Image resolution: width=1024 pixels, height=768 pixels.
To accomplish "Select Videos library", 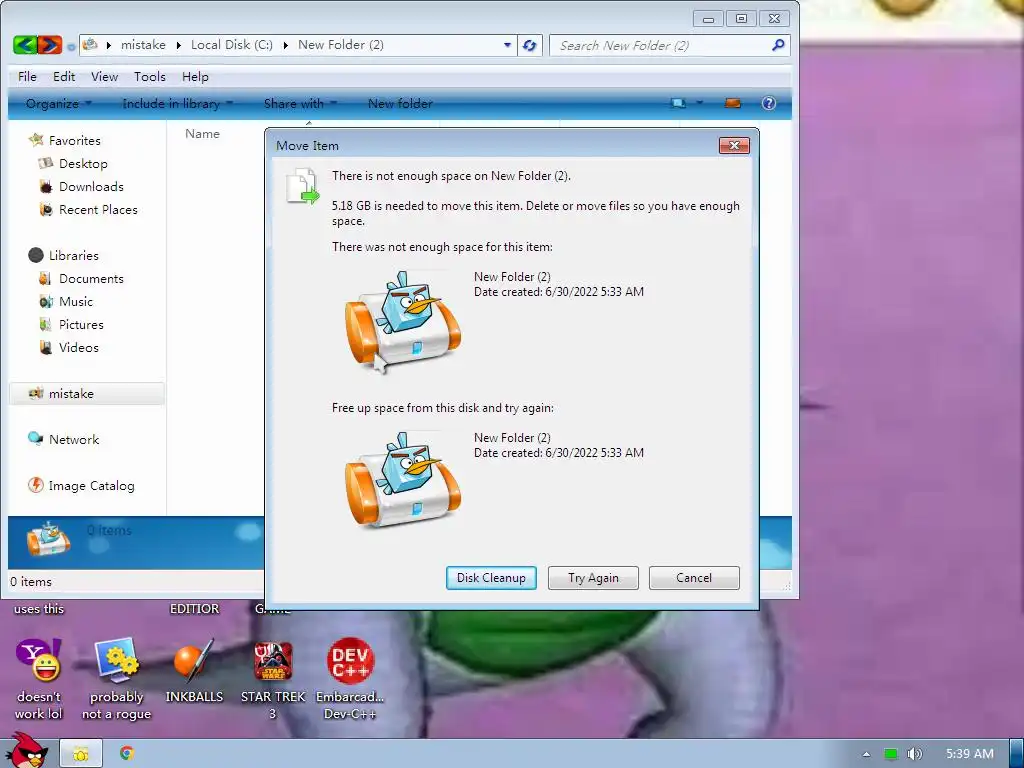I will click(78, 347).
